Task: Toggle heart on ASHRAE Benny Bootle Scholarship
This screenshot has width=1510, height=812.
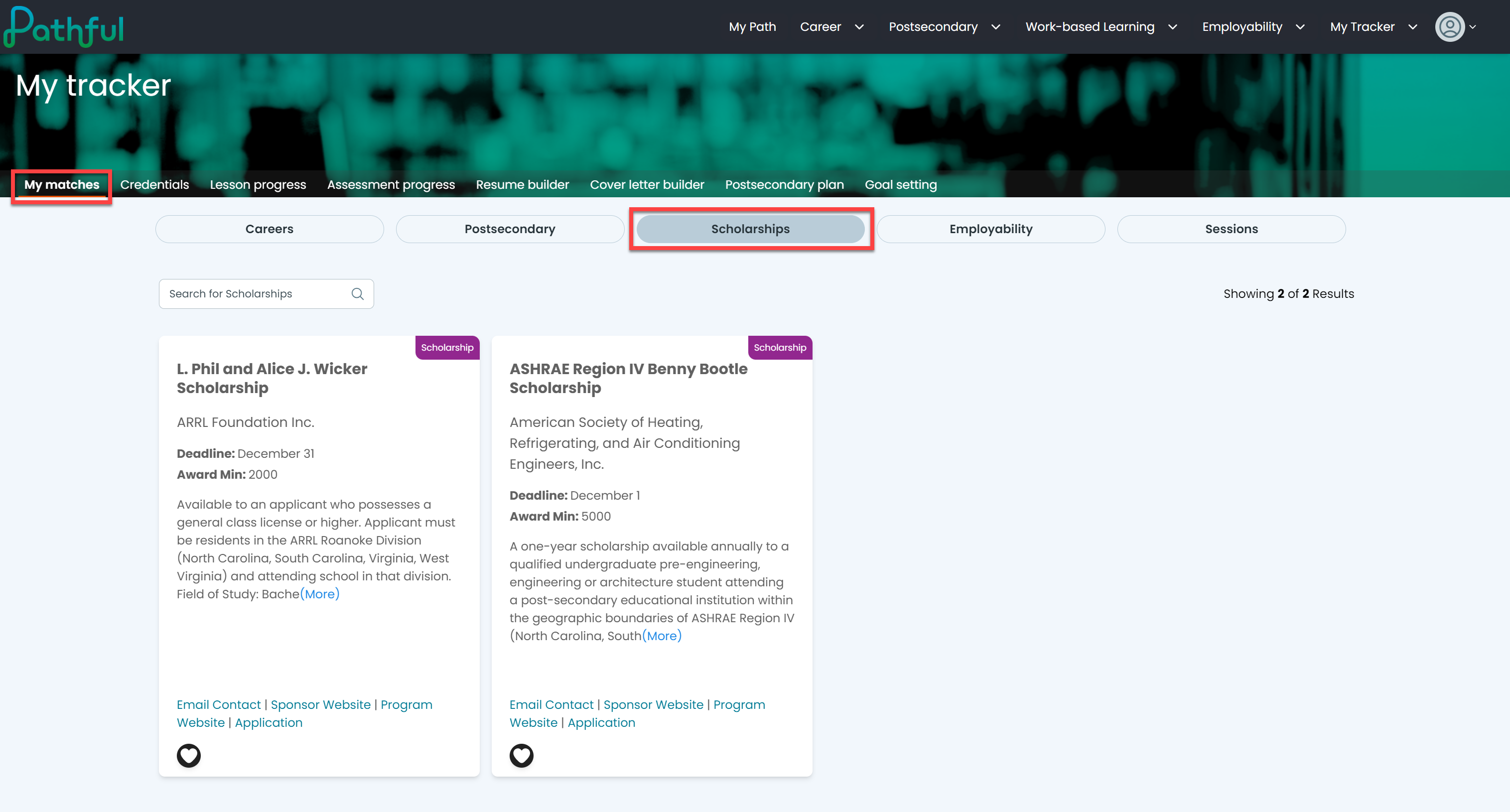Action: point(521,755)
